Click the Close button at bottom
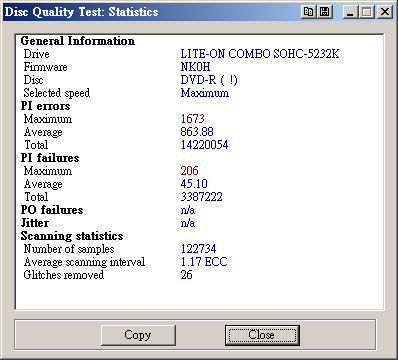The width and height of the screenshot is (398, 360). pos(262,335)
